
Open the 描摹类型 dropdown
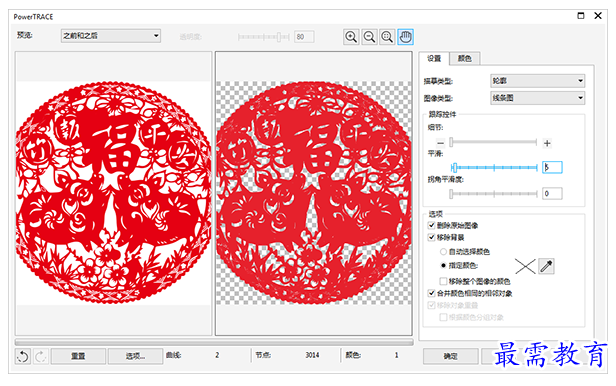click(x=537, y=81)
